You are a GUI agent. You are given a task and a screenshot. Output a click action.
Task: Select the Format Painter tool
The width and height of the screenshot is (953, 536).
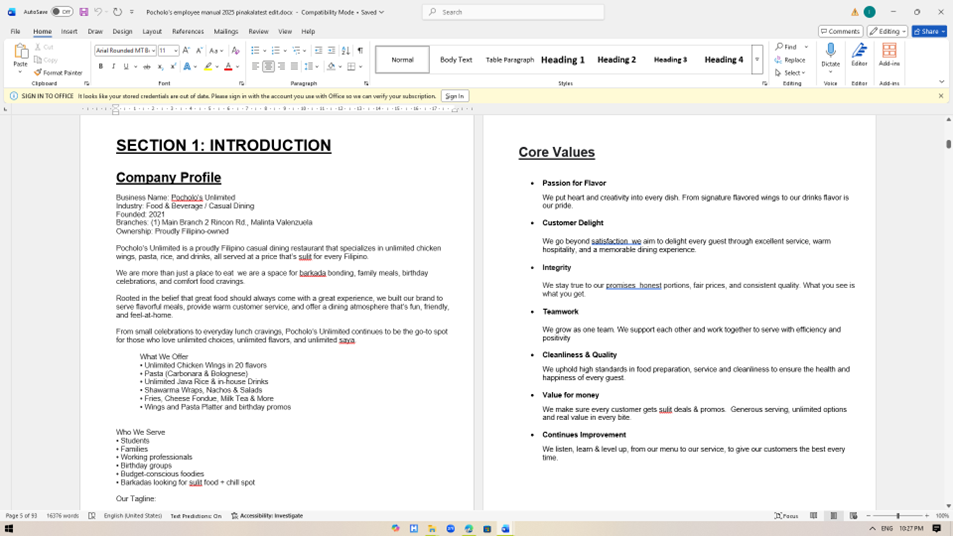58,72
